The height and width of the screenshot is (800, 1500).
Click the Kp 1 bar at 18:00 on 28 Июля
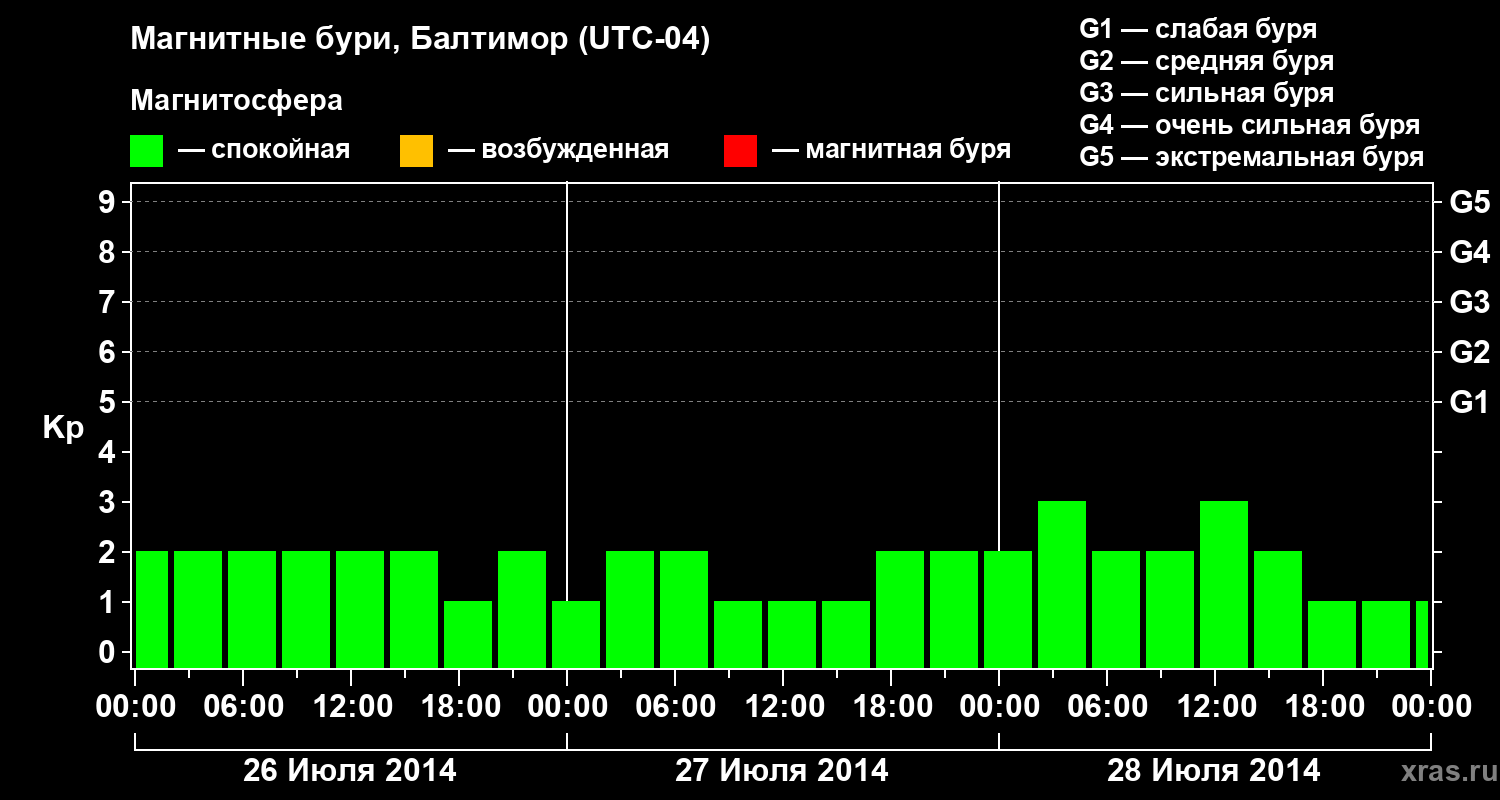tap(1332, 635)
